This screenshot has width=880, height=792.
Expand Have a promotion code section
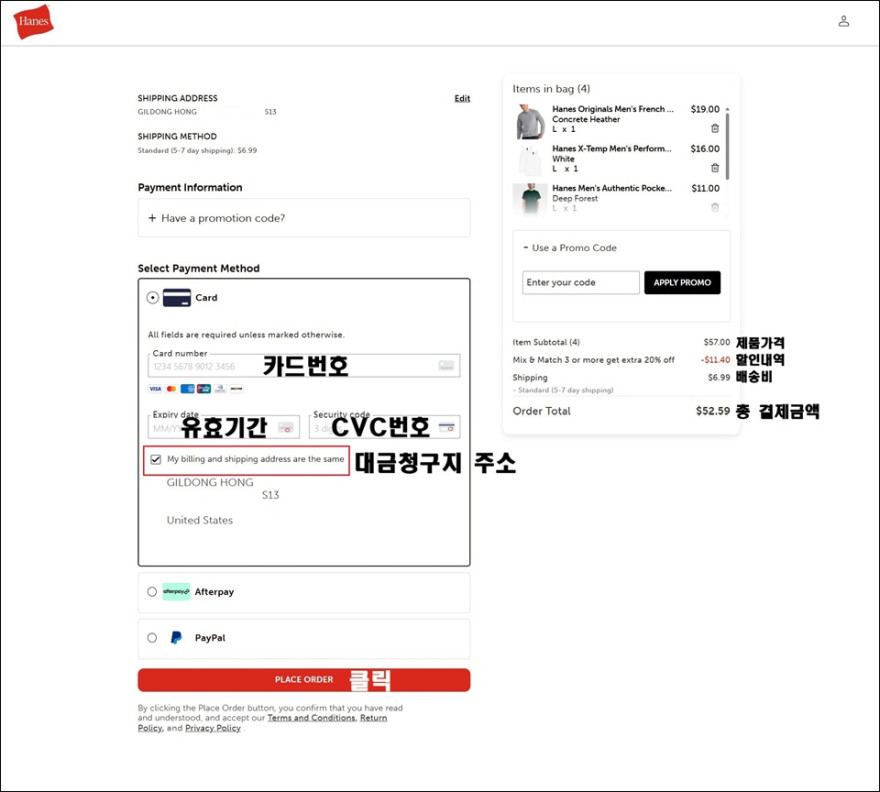(x=304, y=218)
